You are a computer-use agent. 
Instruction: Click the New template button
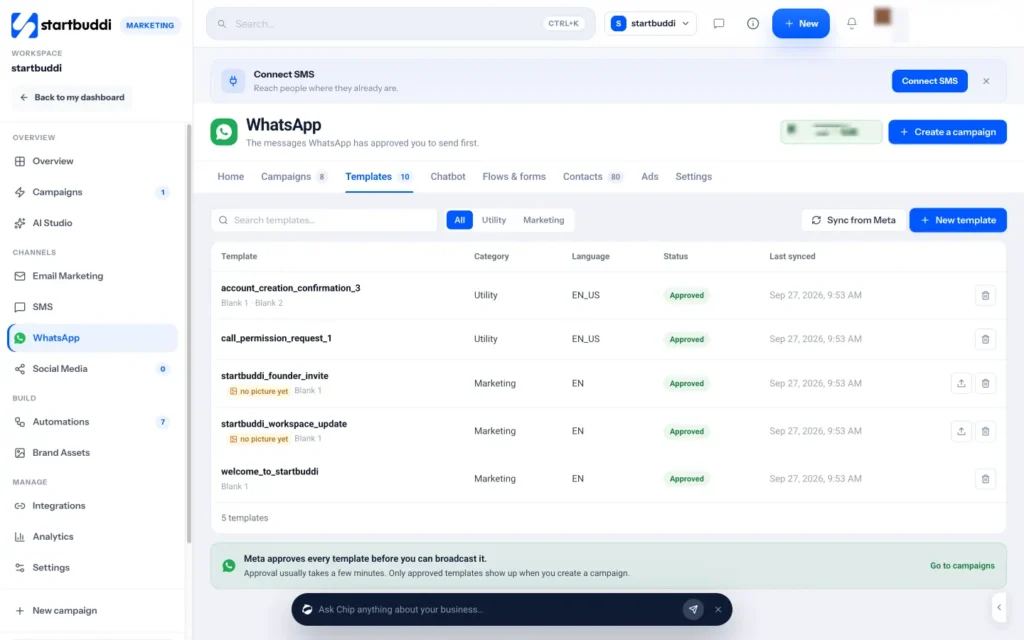(958, 220)
